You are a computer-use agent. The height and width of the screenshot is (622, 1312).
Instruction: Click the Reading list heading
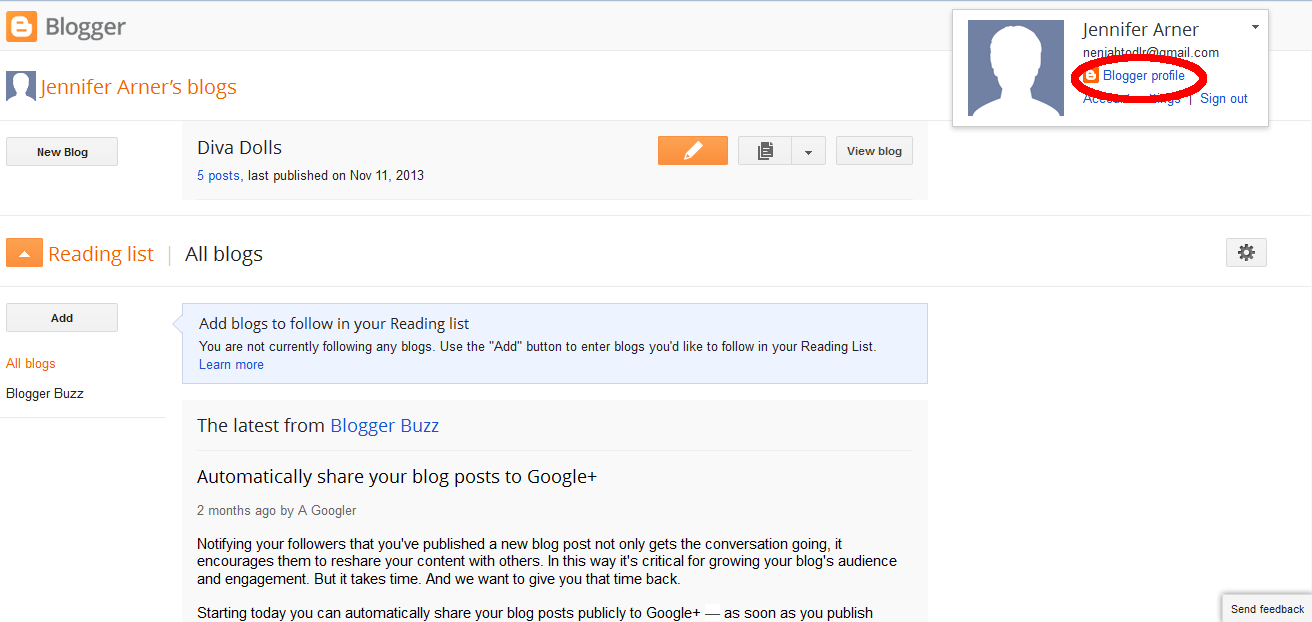pyautogui.click(x=101, y=254)
